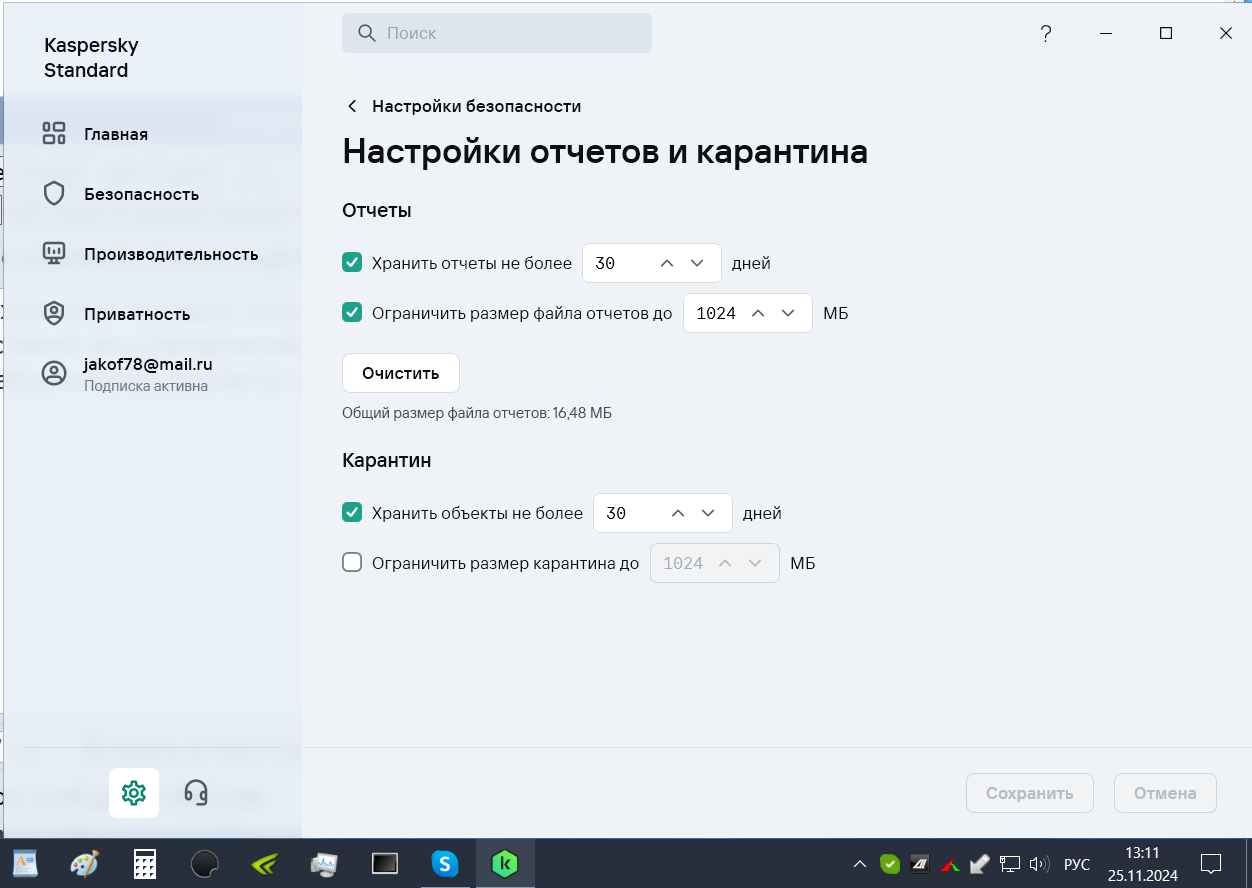The height and width of the screenshot is (888, 1252).
Task: Decrease report file size limit down arrow
Action: click(788, 313)
